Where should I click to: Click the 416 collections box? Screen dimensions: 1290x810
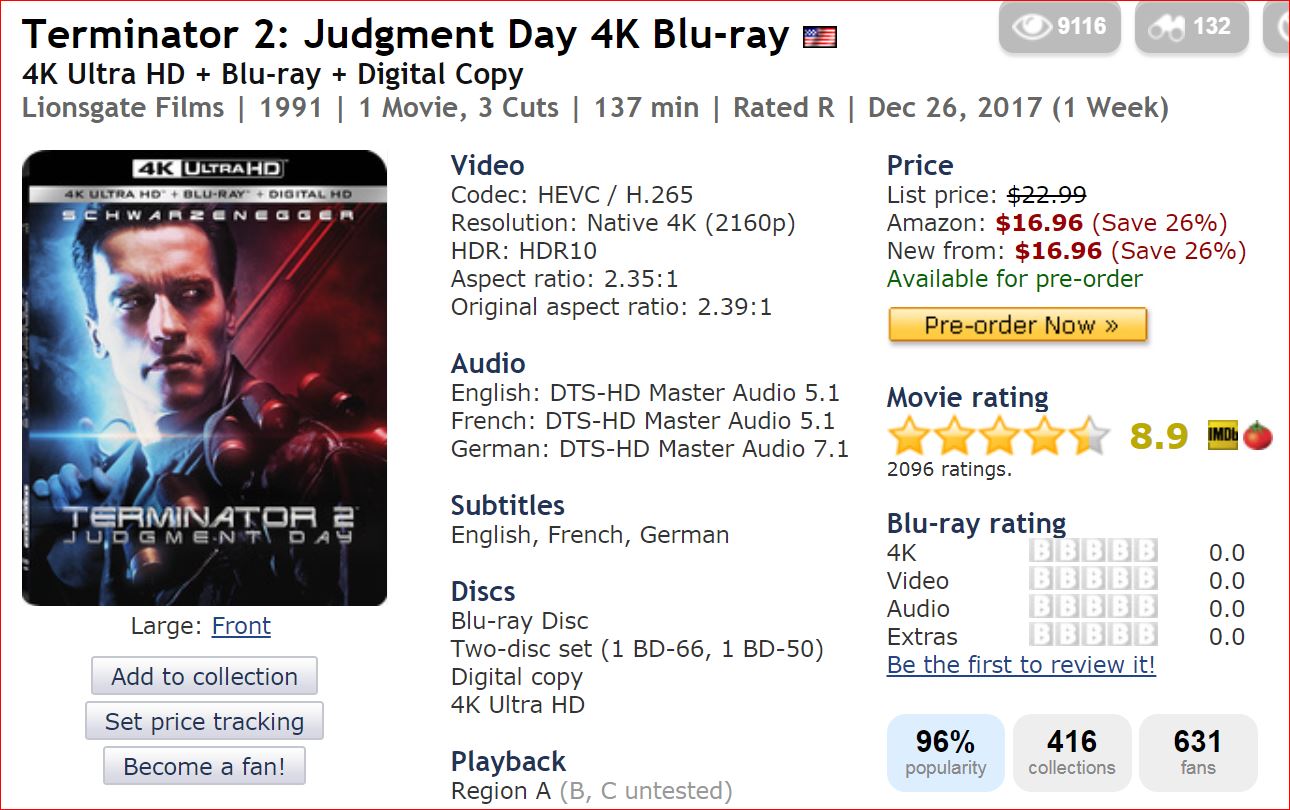point(1072,753)
